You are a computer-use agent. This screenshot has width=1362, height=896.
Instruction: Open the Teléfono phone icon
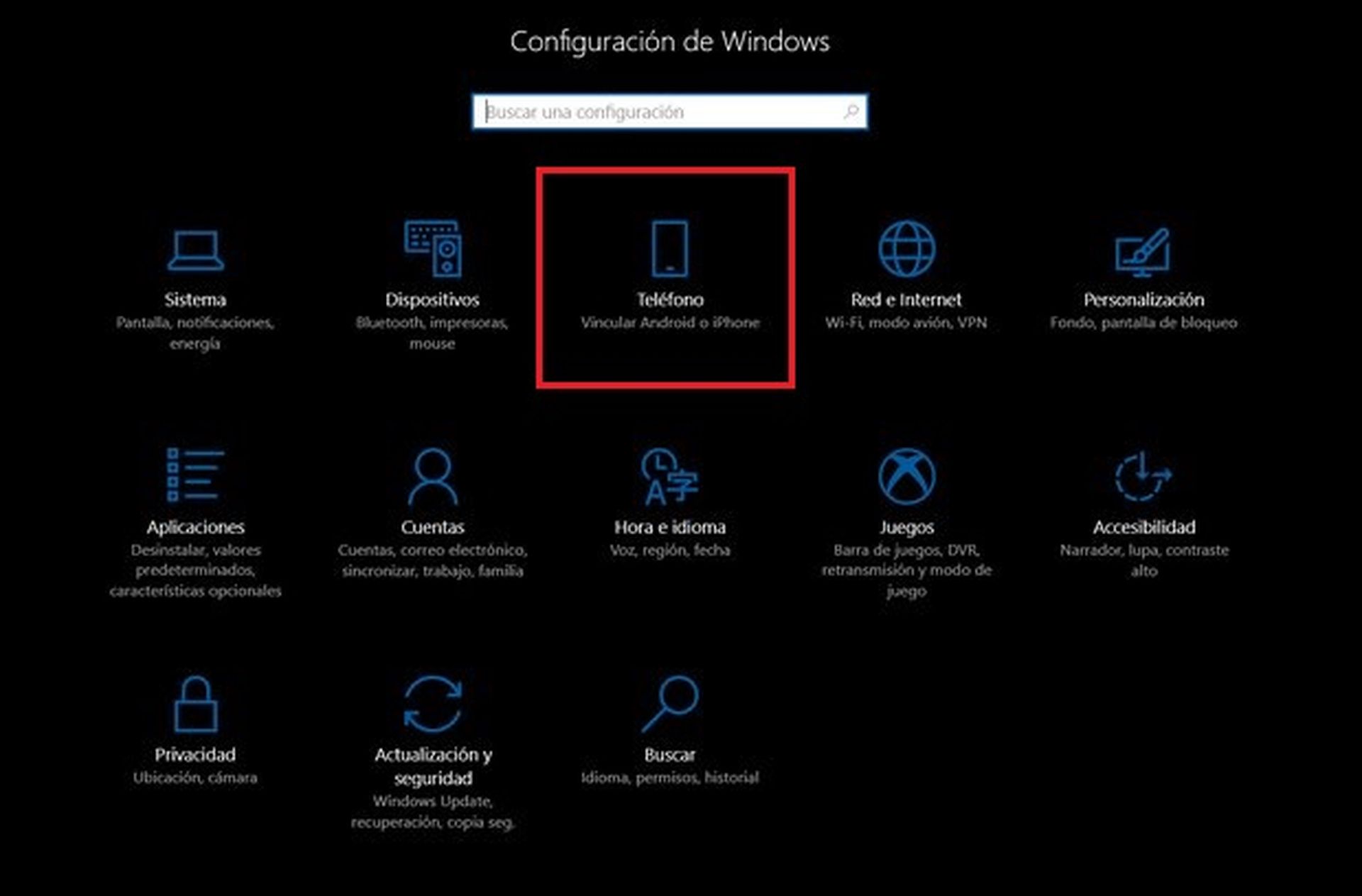(x=670, y=248)
